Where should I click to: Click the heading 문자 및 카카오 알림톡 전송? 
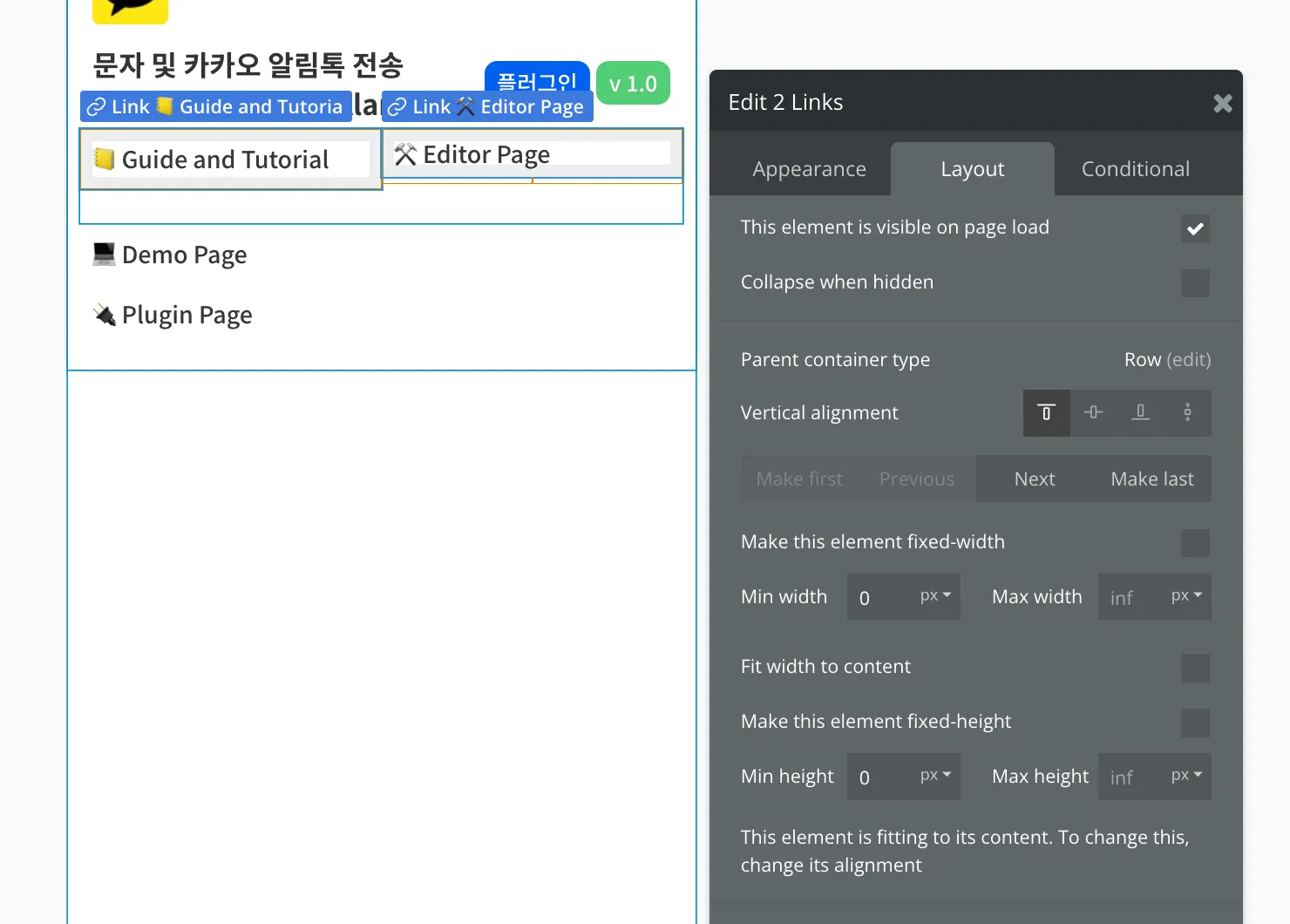coord(248,65)
